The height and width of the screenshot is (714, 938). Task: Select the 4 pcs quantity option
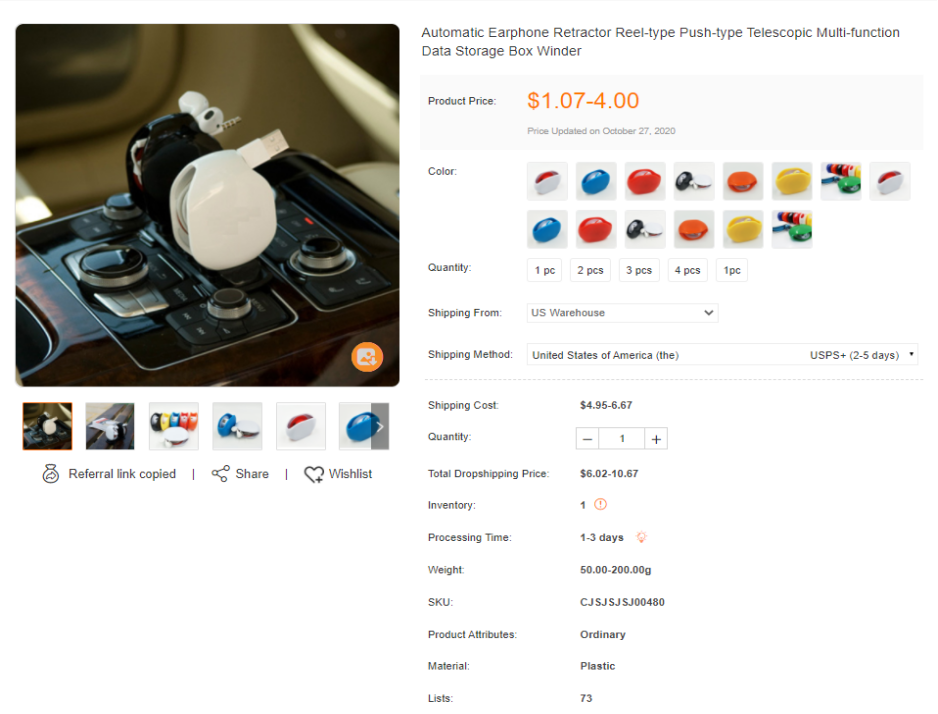coord(687,270)
